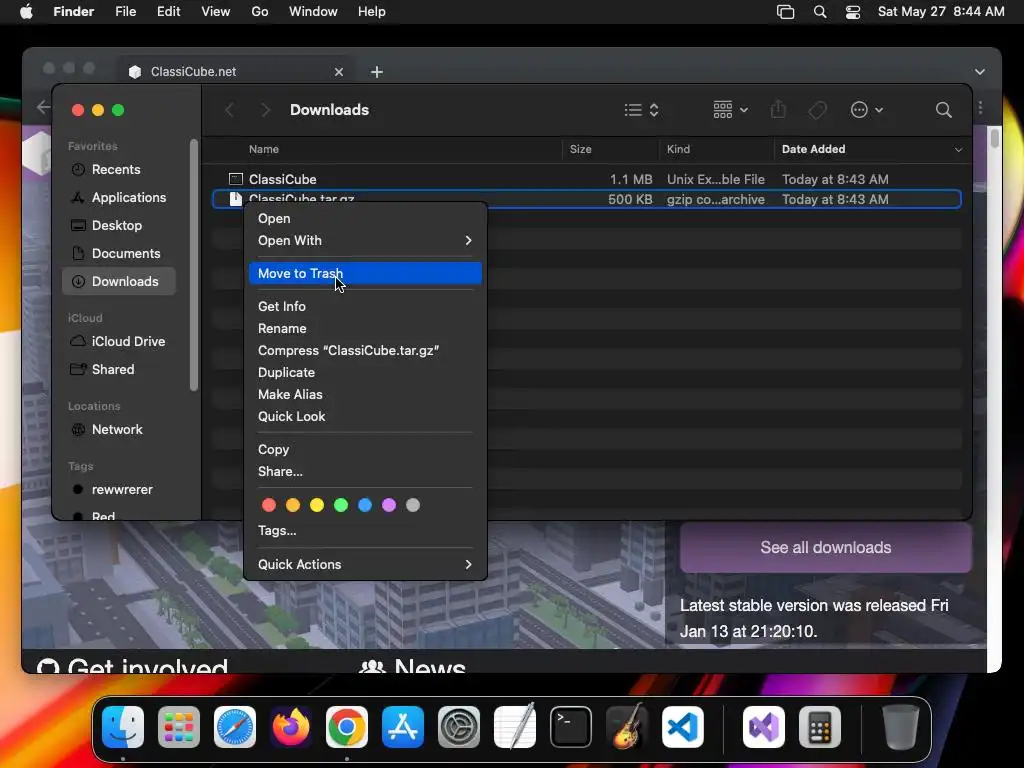Launch Terminal from the Dock
Image resolution: width=1024 pixels, height=768 pixels.
point(571,727)
